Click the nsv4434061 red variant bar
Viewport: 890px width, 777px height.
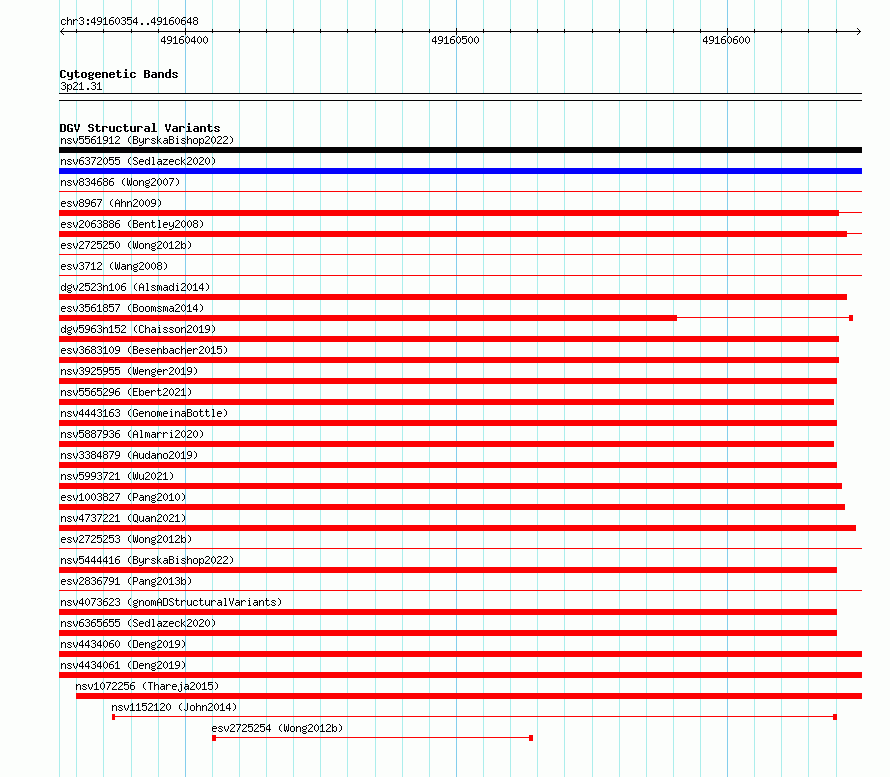tap(460, 675)
